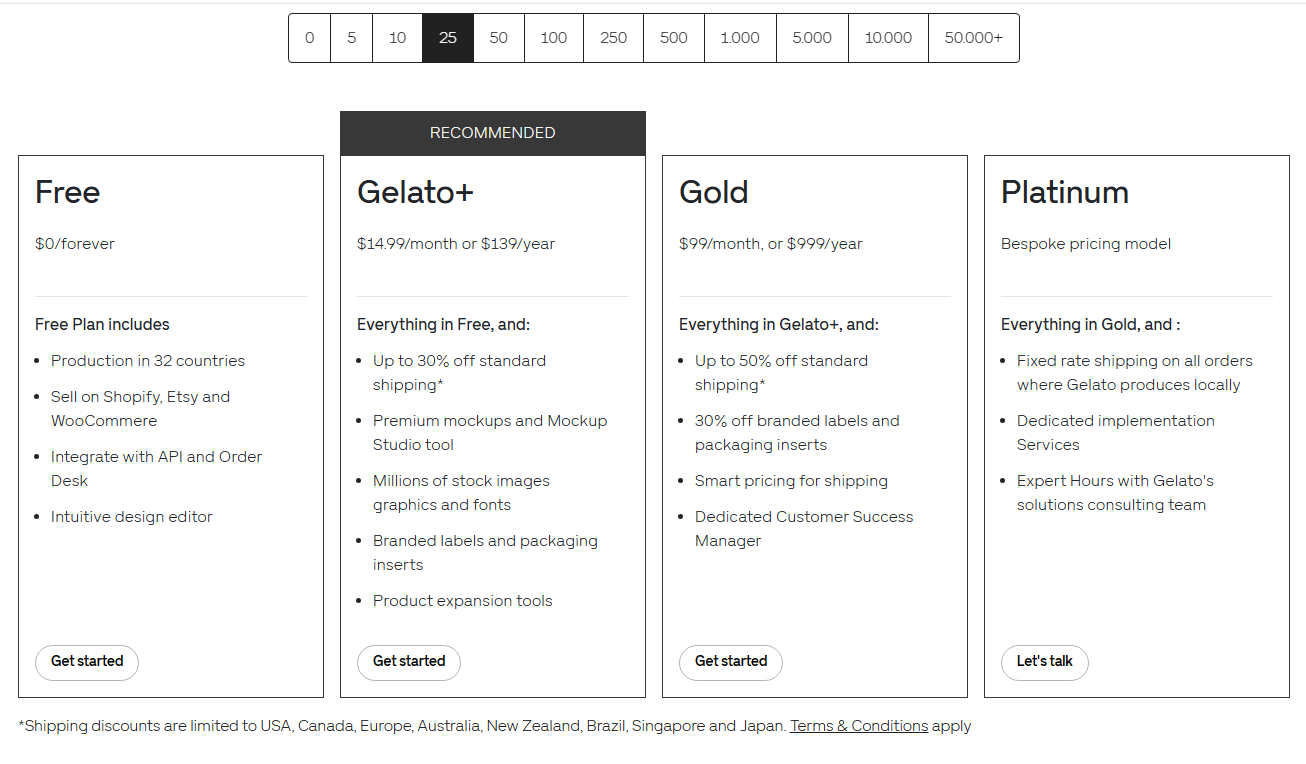Viewport: 1306px width, 764px height.
Task: Select the 5 orders option
Action: [x=351, y=38]
